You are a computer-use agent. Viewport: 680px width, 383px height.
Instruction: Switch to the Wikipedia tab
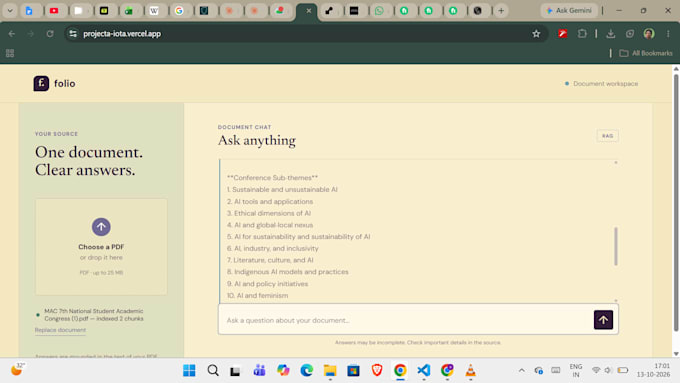tap(154, 11)
